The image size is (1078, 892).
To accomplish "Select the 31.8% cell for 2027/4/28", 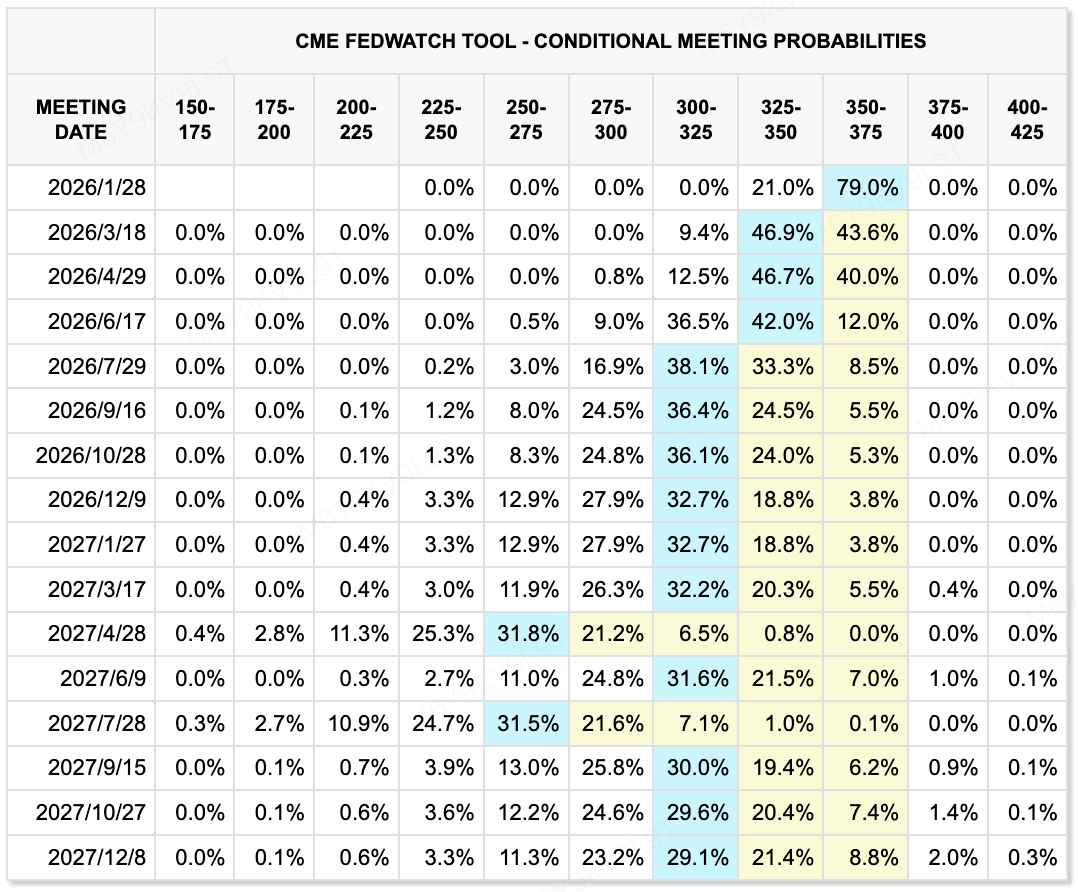I will point(526,634).
